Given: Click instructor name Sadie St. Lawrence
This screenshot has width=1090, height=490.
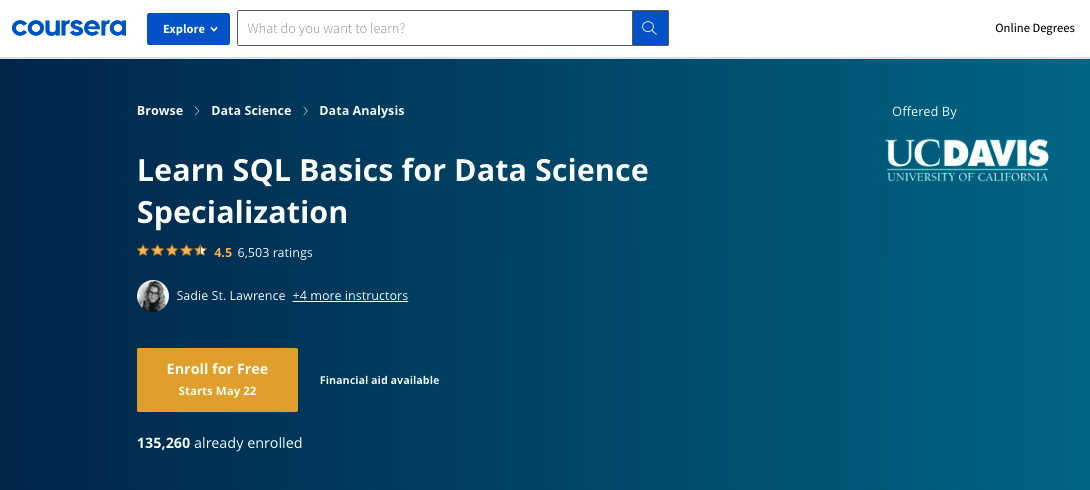Looking at the screenshot, I should [231, 295].
